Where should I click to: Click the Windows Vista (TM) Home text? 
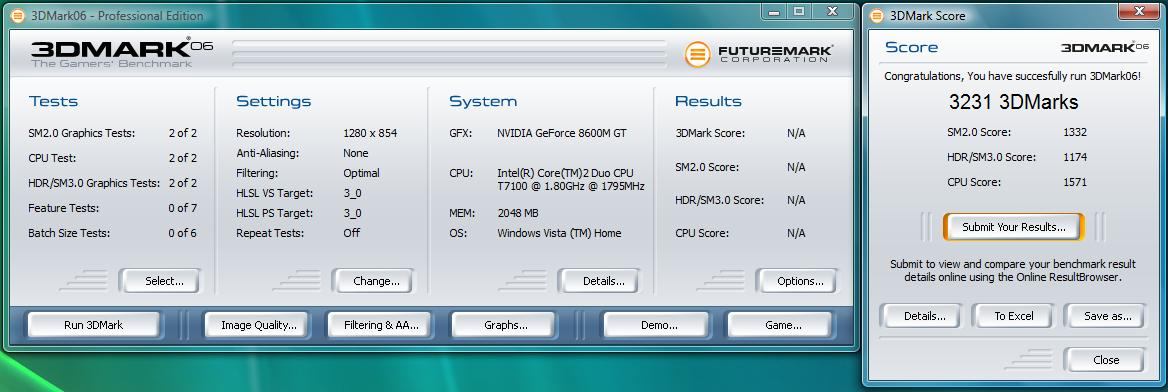pyautogui.click(x=559, y=233)
